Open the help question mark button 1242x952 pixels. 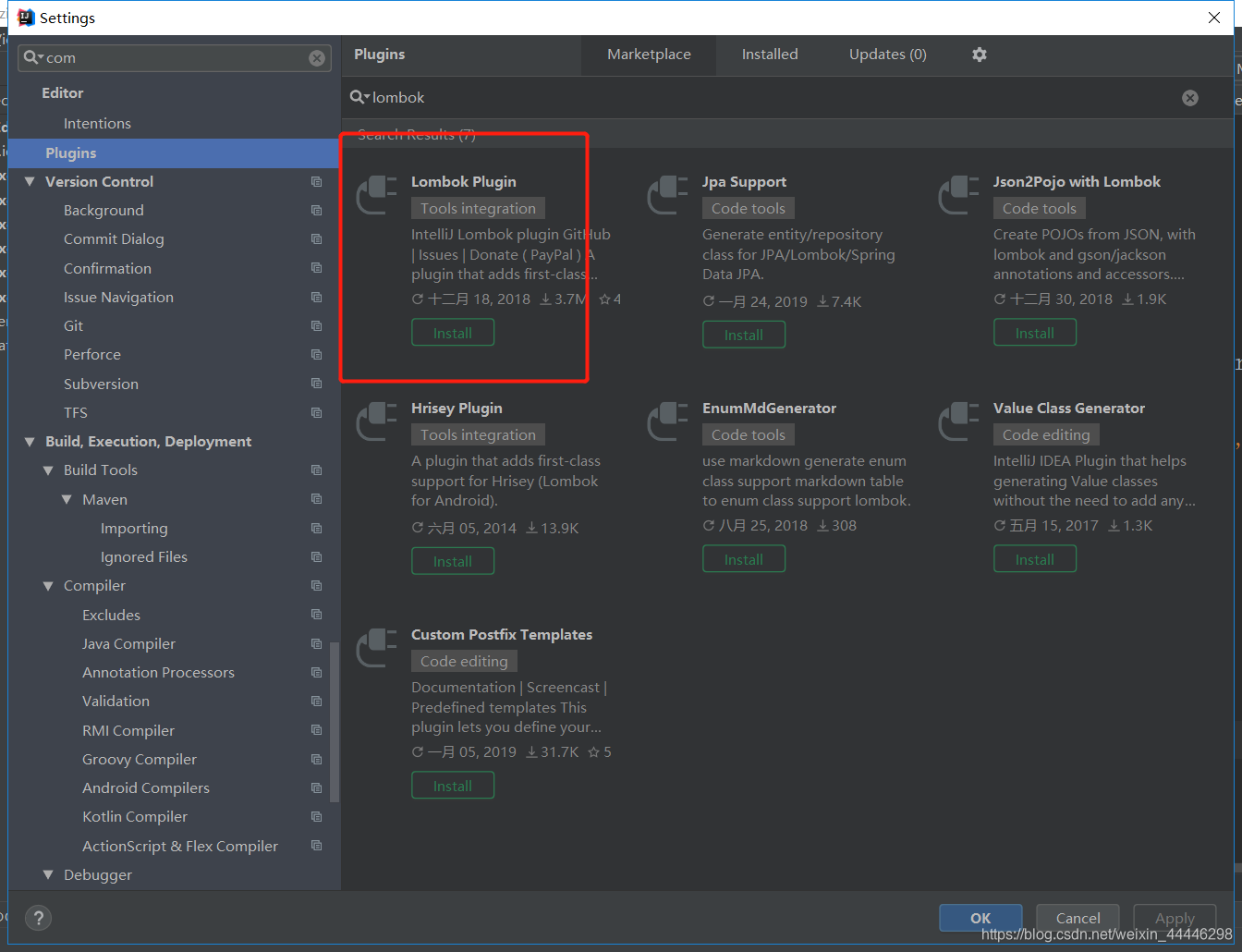click(38, 918)
